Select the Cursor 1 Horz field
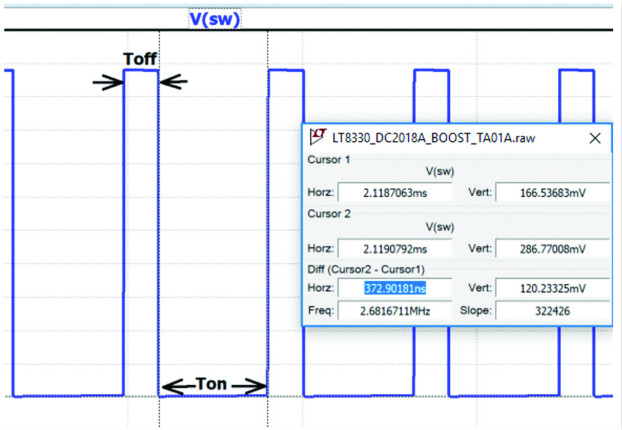The width and height of the screenshot is (622, 430). tap(395, 192)
